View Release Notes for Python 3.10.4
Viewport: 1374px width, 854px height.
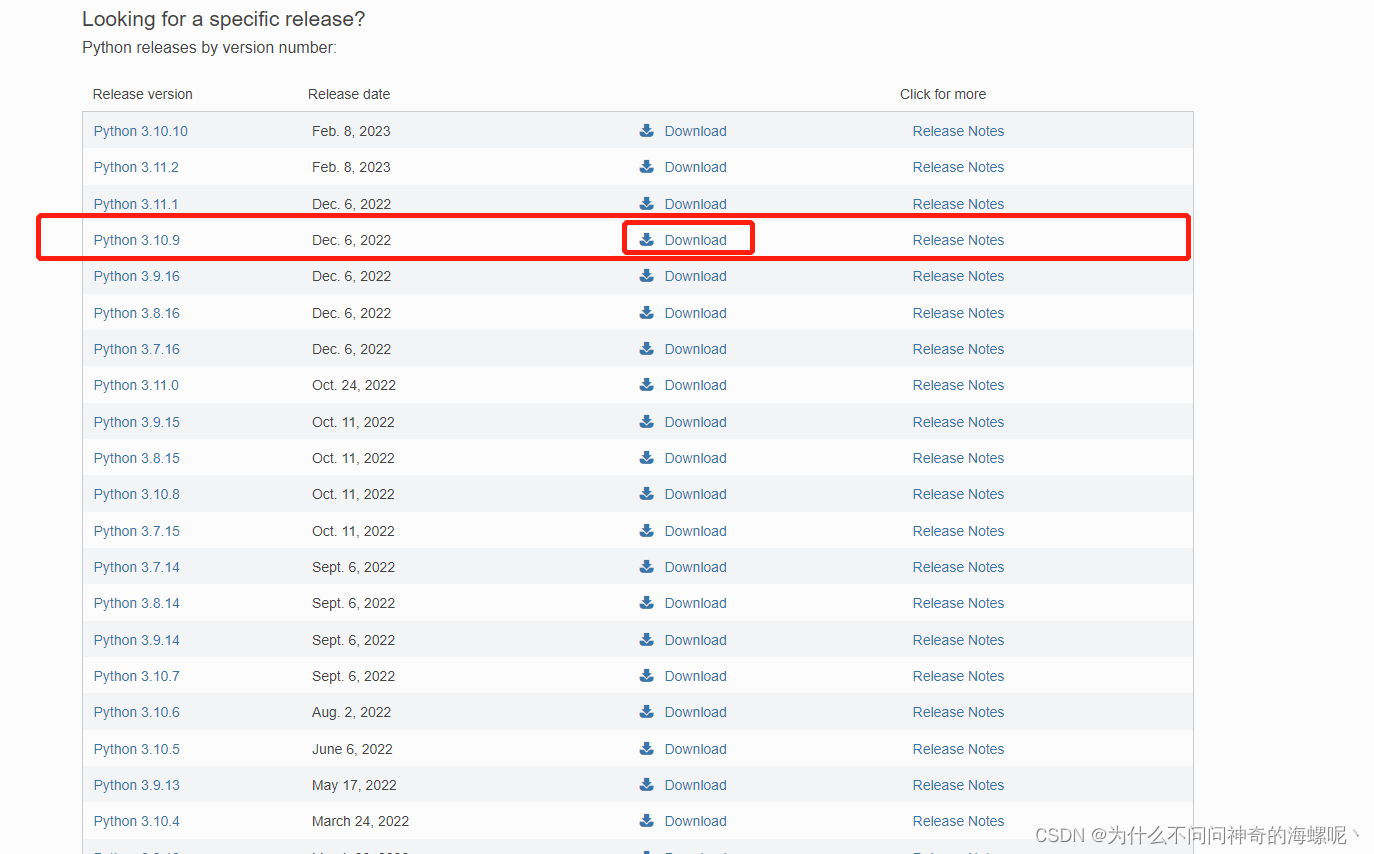click(958, 821)
